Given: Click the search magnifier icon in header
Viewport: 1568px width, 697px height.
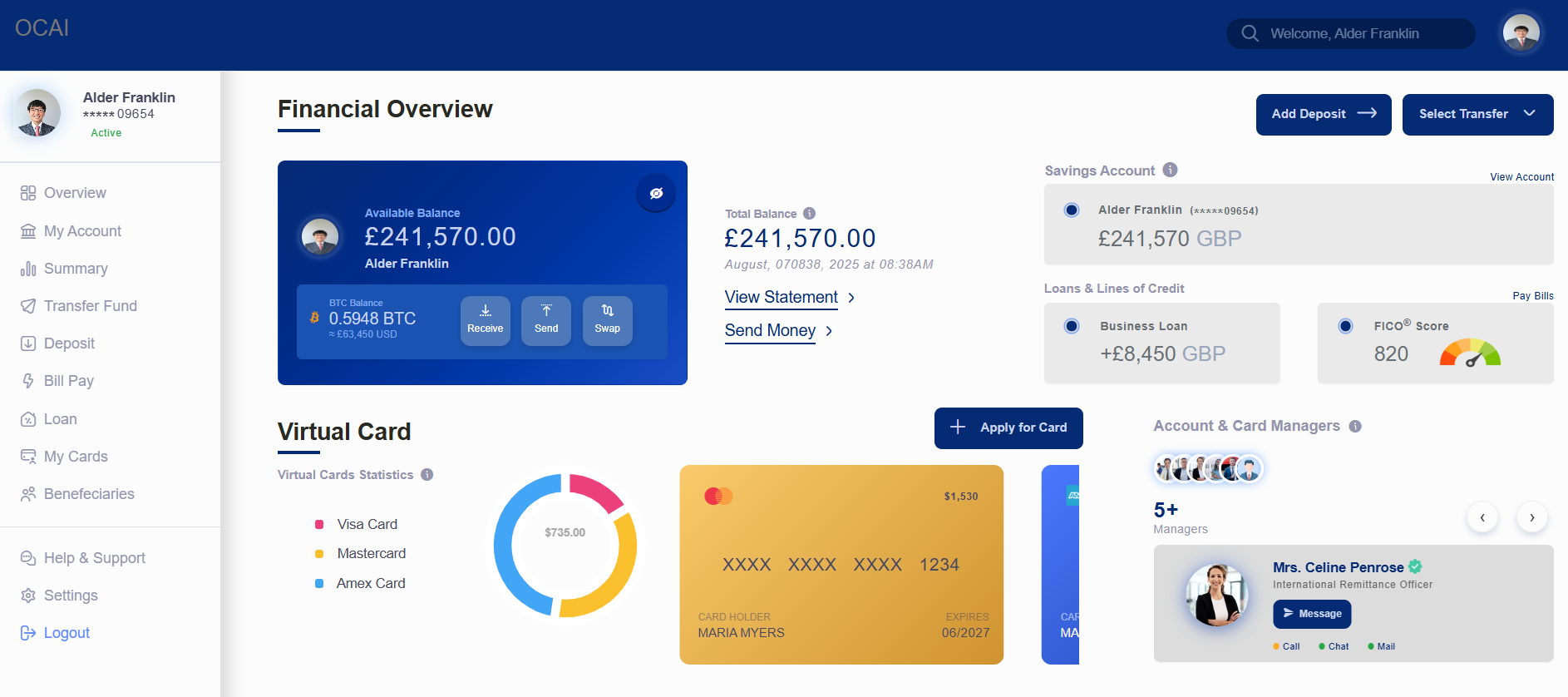Looking at the screenshot, I should pyautogui.click(x=1250, y=33).
